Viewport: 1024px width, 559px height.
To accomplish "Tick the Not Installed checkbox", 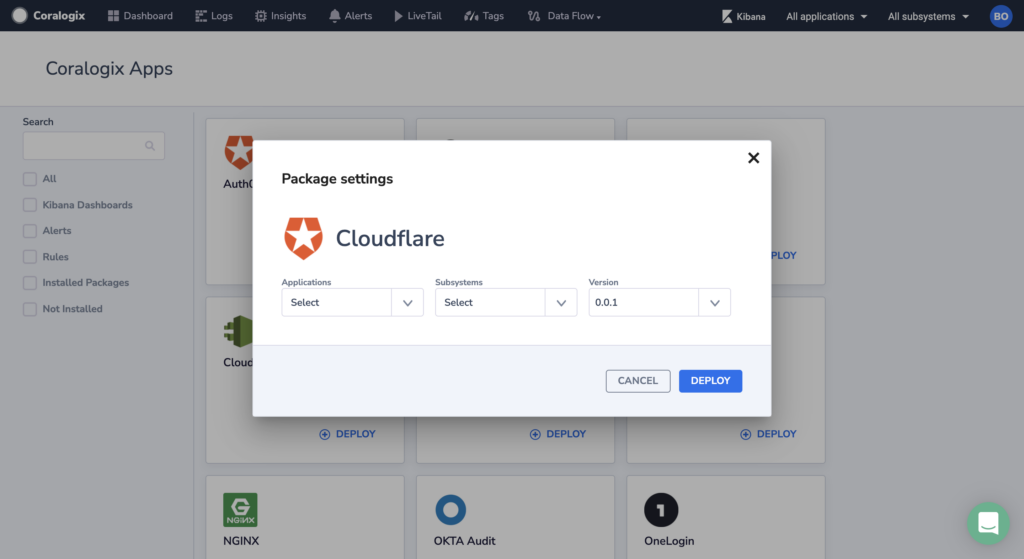I will point(29,309).
